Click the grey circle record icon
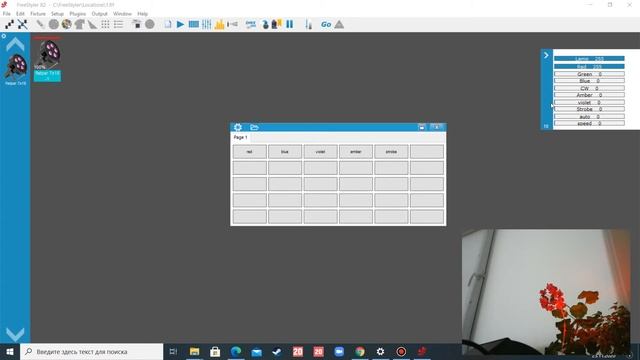 [150, 24]
